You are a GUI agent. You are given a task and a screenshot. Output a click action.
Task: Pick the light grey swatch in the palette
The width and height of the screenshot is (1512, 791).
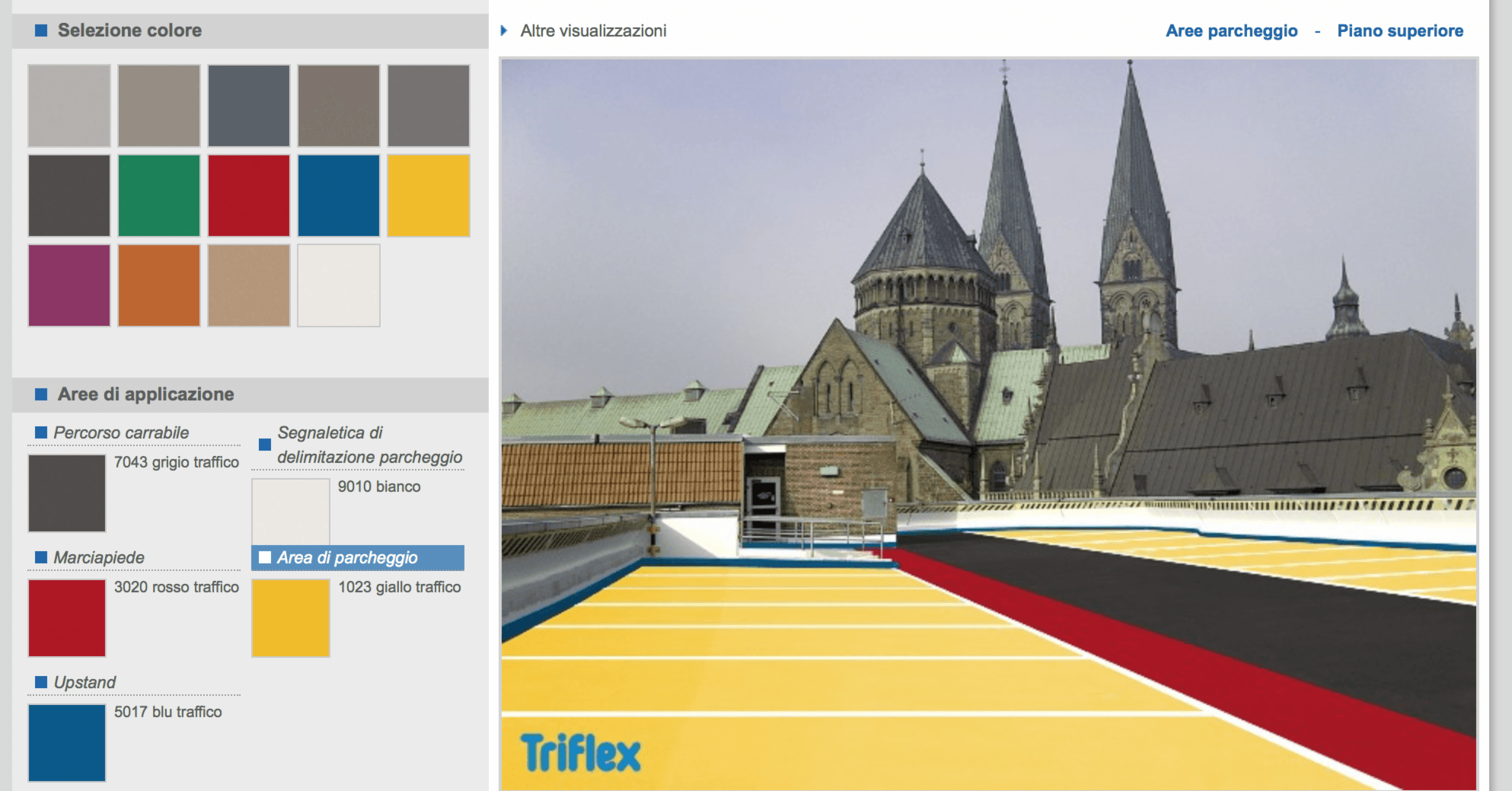point(69,106)
